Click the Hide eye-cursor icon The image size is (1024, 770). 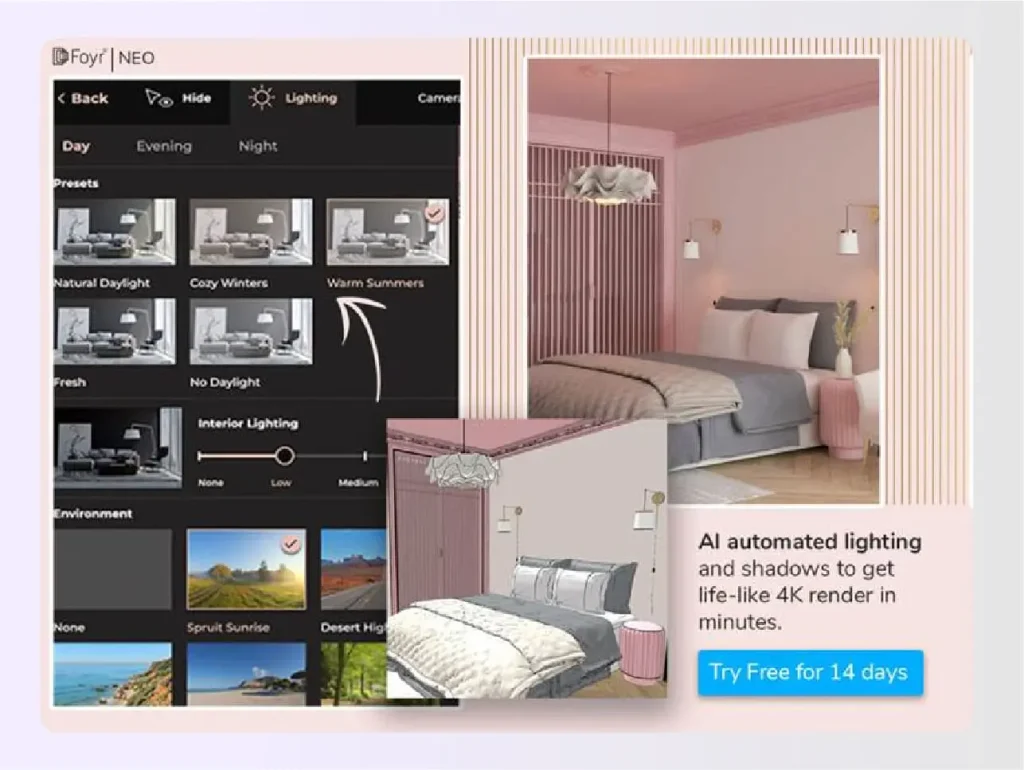[x=159, y=99]
